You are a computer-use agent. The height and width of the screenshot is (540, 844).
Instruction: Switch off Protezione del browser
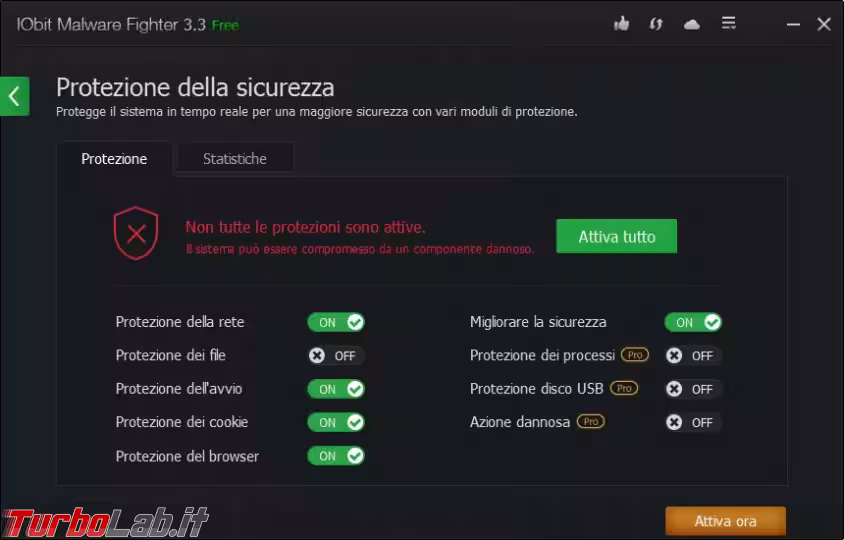point(336,456)
